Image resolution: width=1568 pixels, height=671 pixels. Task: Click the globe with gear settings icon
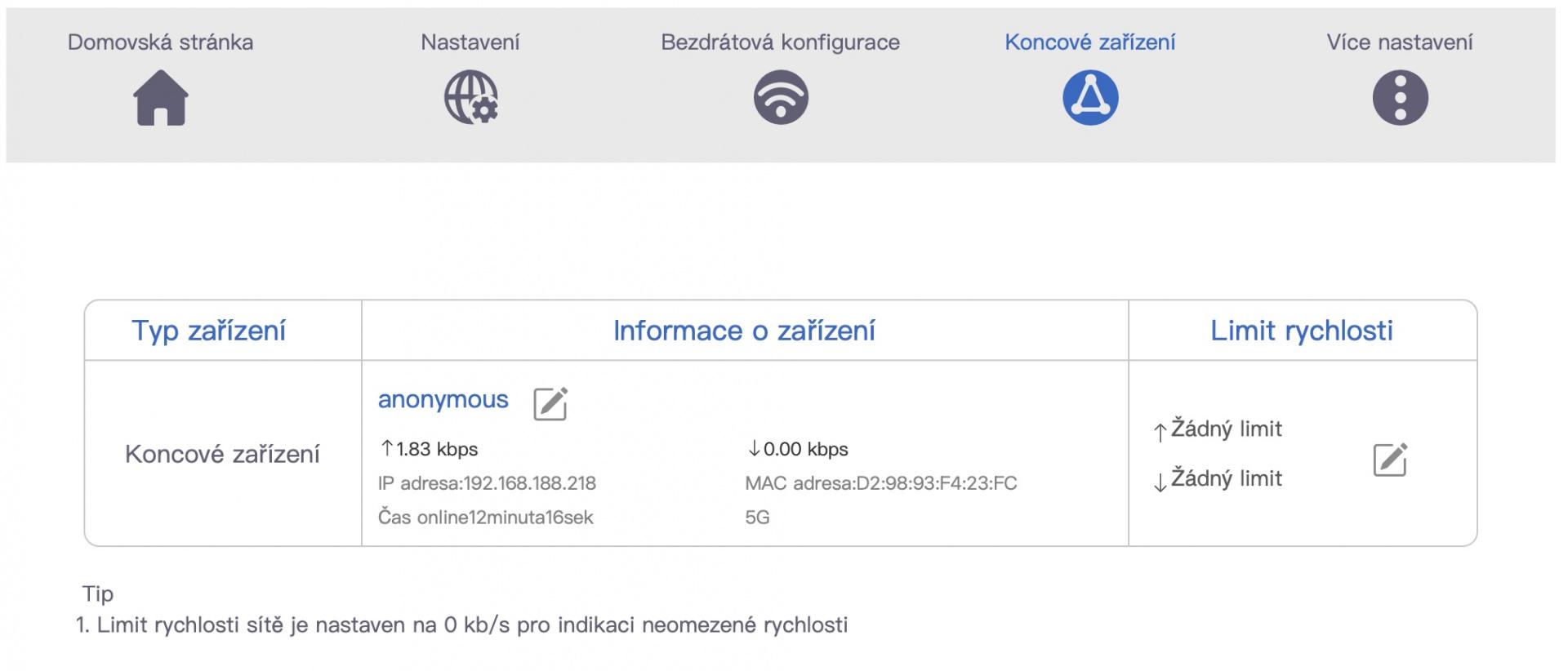coord(471,98)
